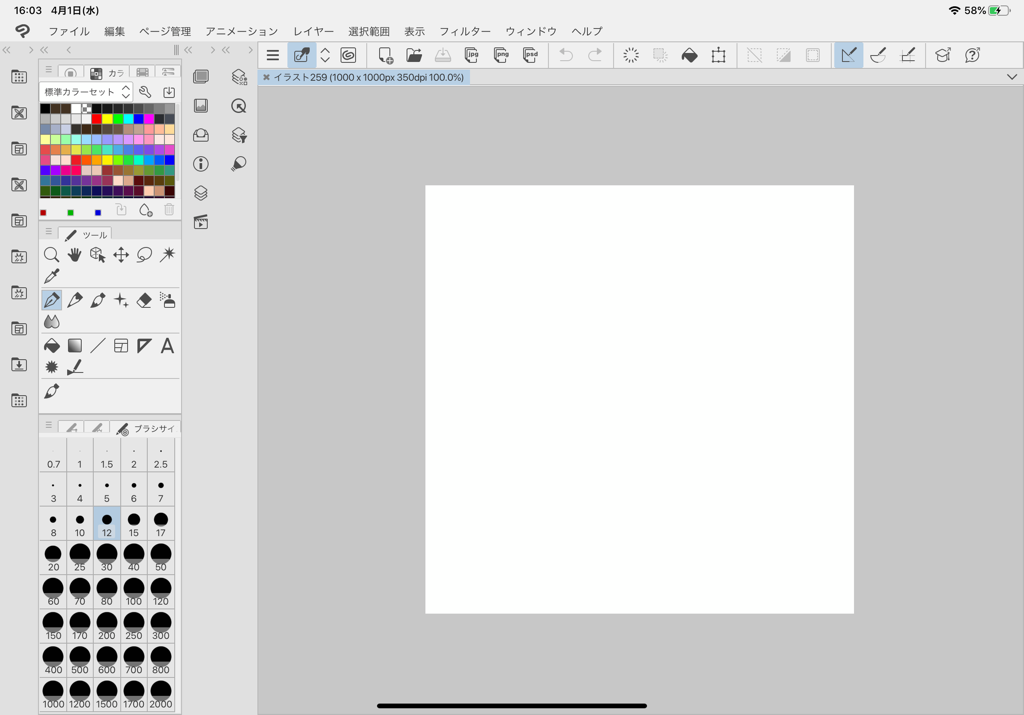Click the Transform scale toolbar icon

pos(718,56)
